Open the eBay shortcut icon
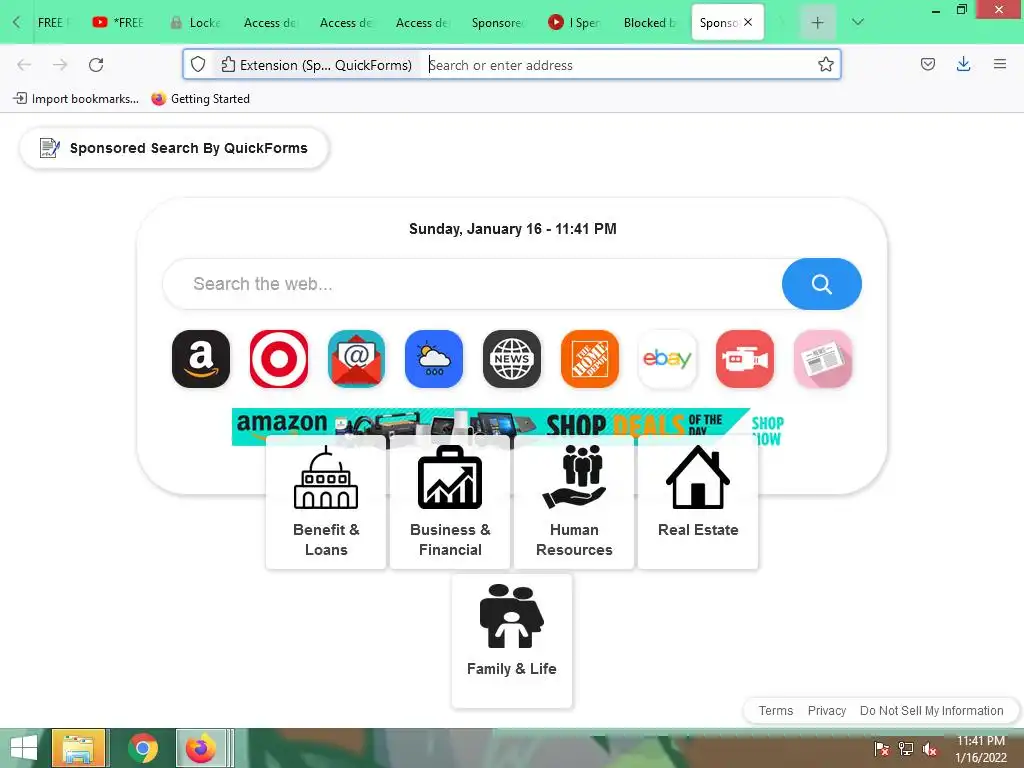The width and height of the screenshot is (1024, 768). coord(667,359)
